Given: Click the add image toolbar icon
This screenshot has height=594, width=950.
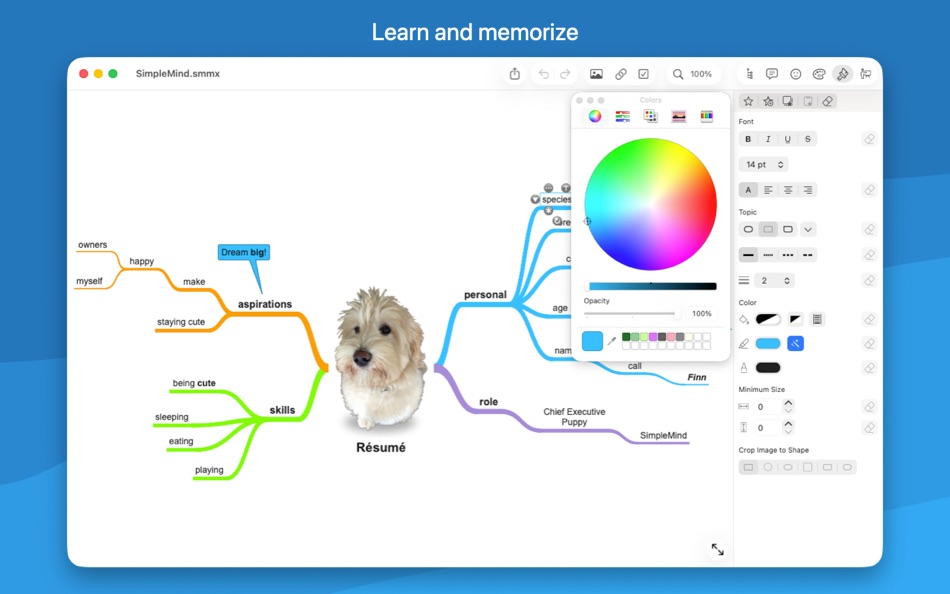Looking at the screenshot, I should (596, 73).
